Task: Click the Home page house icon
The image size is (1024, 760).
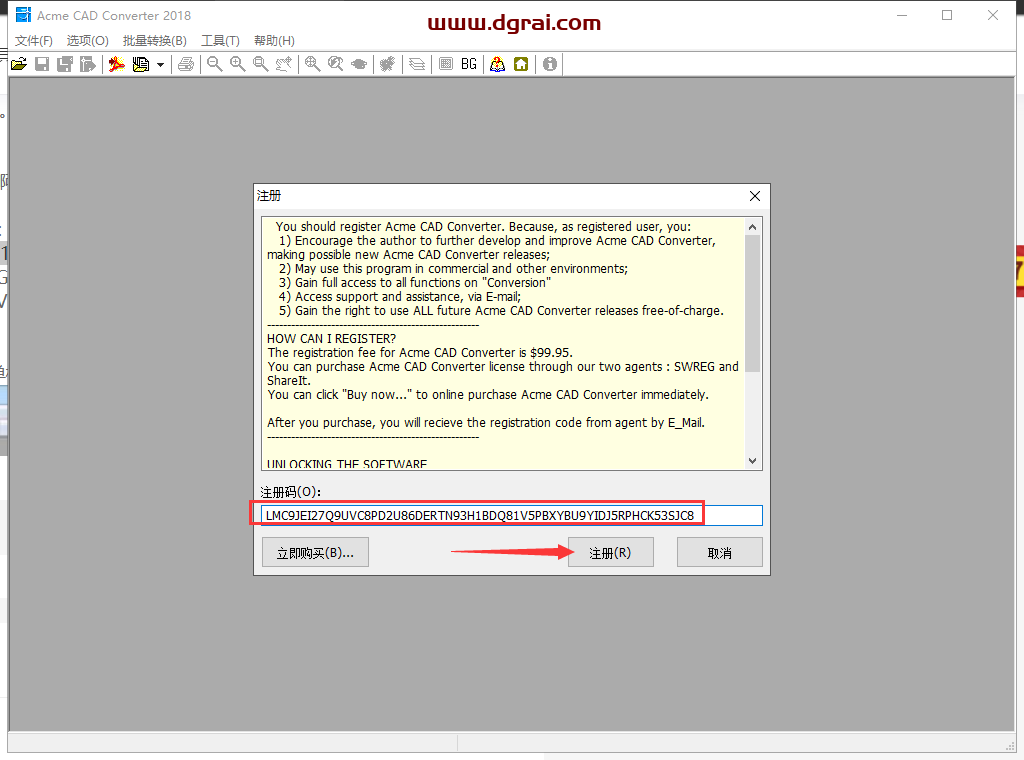Action: tap(521, 64)
